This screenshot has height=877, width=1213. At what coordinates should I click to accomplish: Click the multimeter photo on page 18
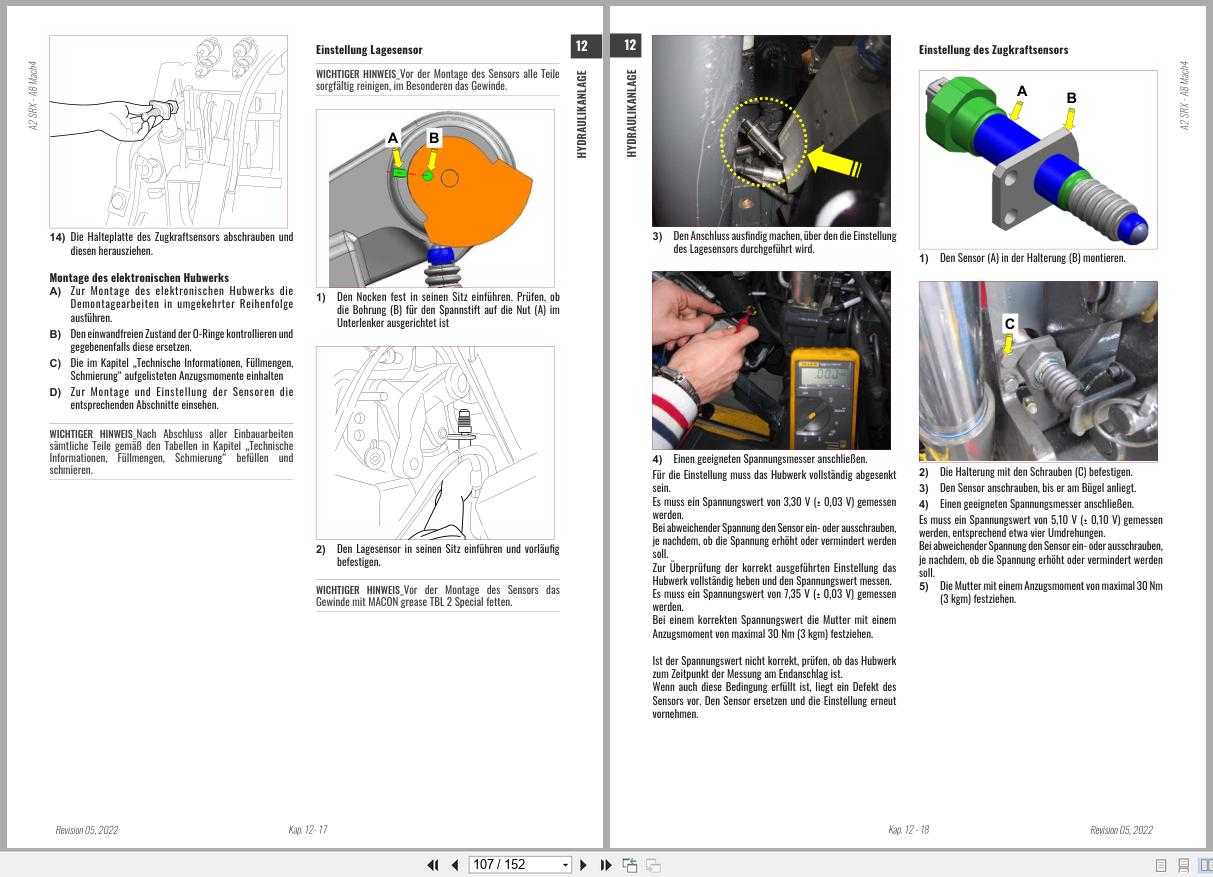click(x=771, y=360)
